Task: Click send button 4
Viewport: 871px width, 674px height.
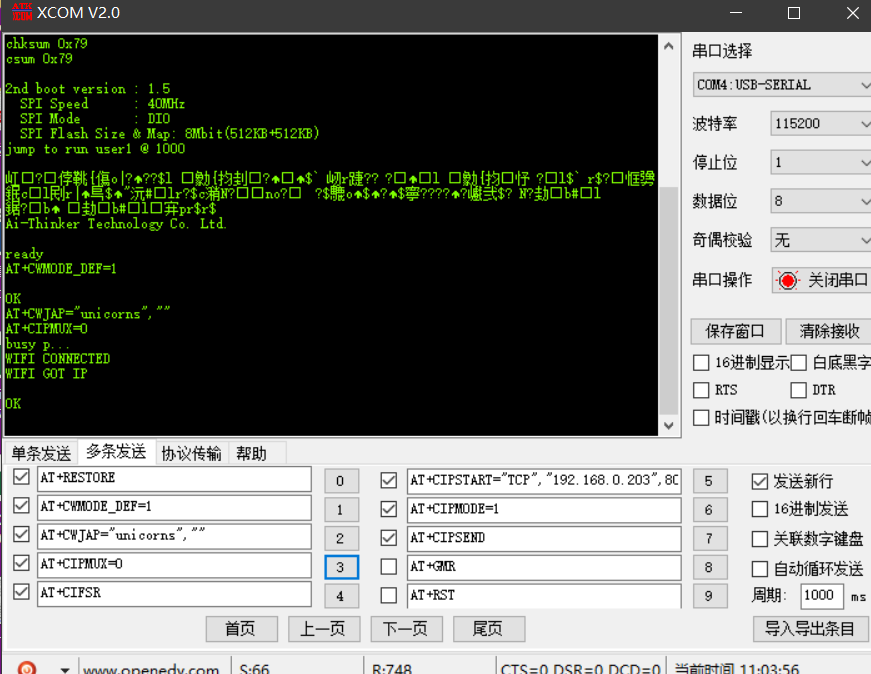Action: click(x=341, y=596)
